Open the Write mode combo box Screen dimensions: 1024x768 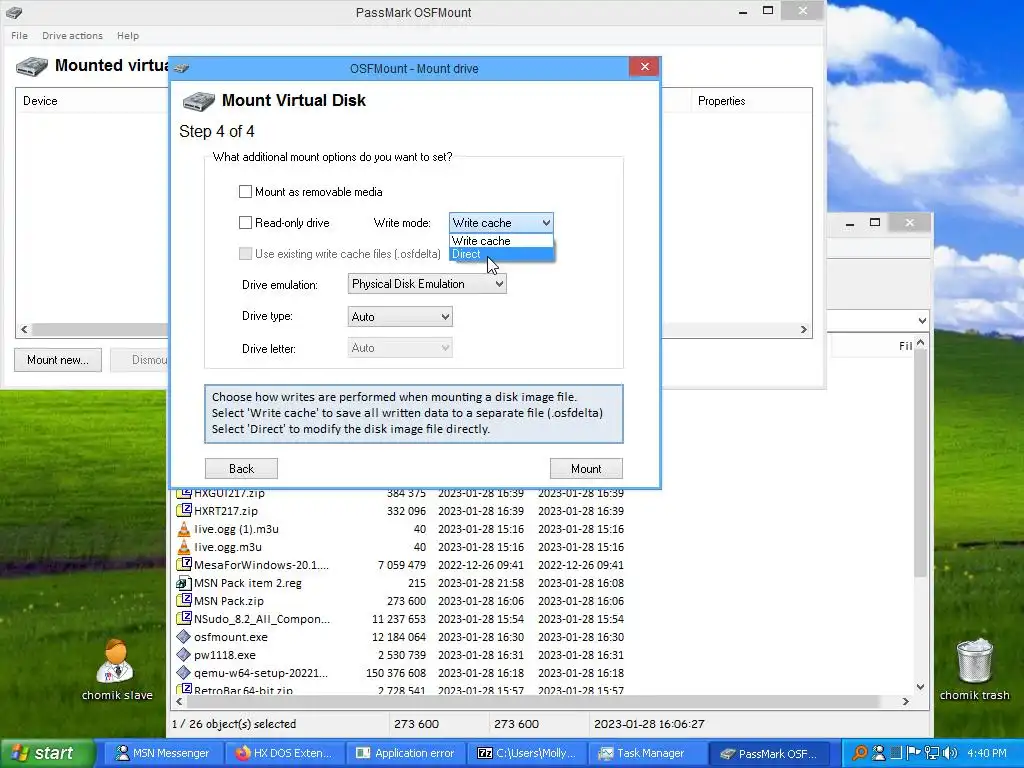tap(501, 223)
